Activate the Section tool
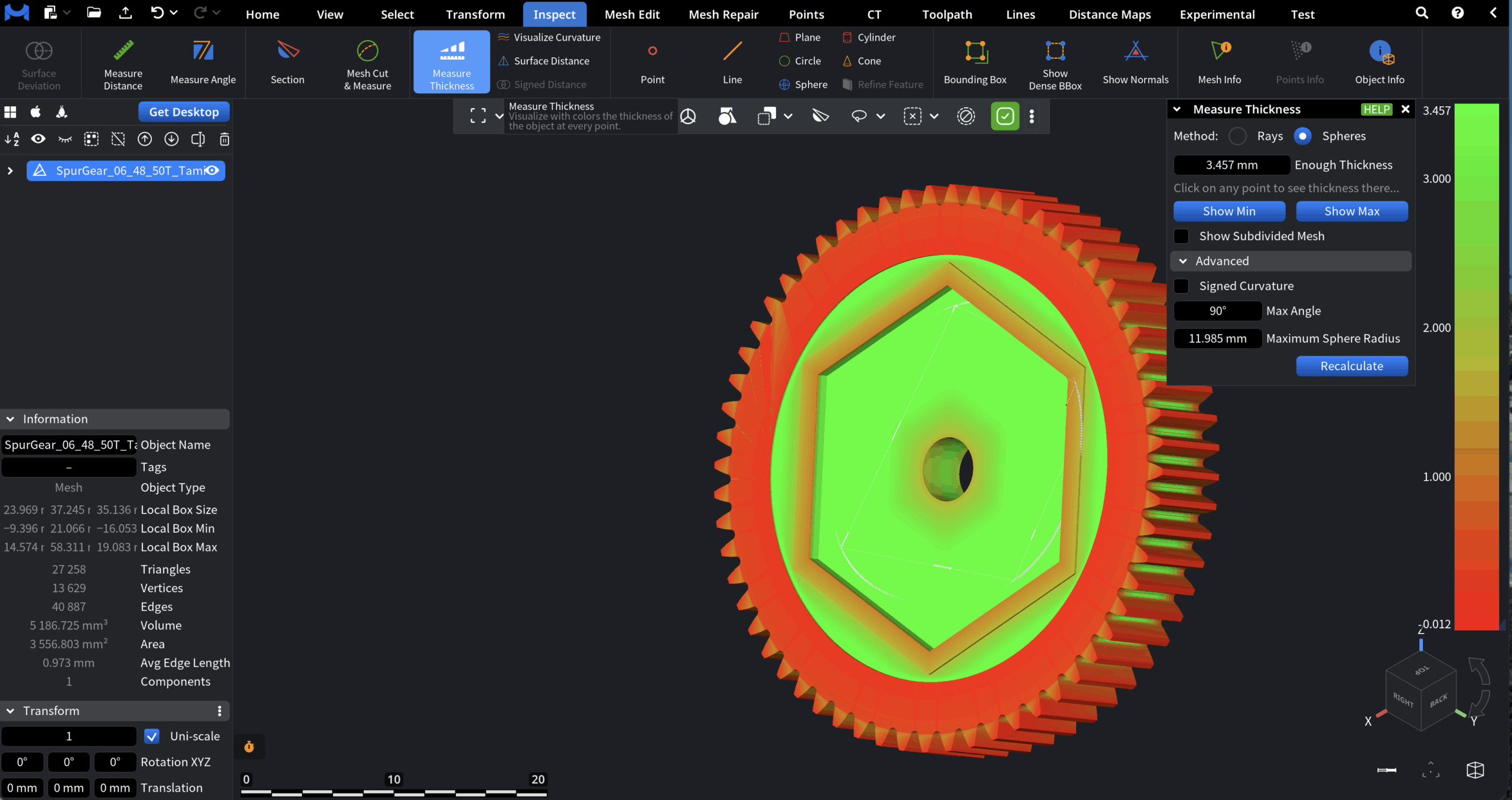Screen dimensions: 1512x800 click(287, 62)
